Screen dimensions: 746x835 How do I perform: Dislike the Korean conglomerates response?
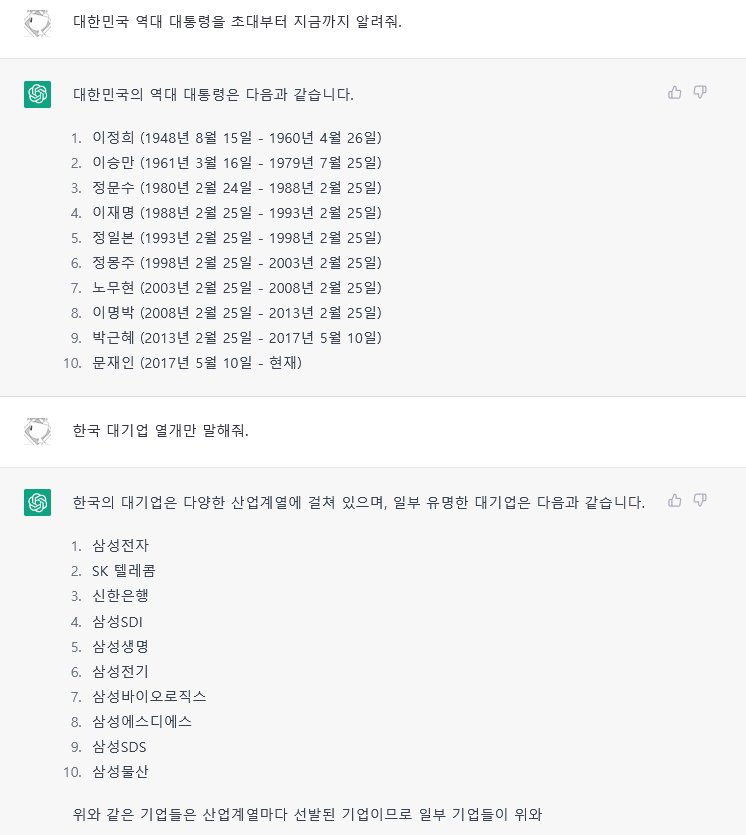point(700,500)
